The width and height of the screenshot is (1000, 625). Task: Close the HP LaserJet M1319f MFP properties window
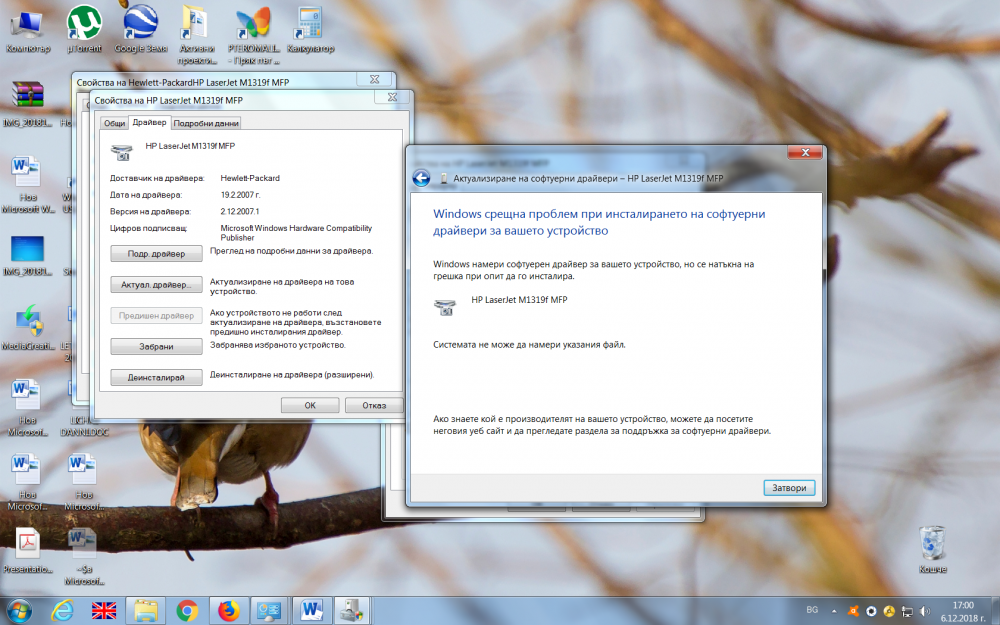click(392, 98)
